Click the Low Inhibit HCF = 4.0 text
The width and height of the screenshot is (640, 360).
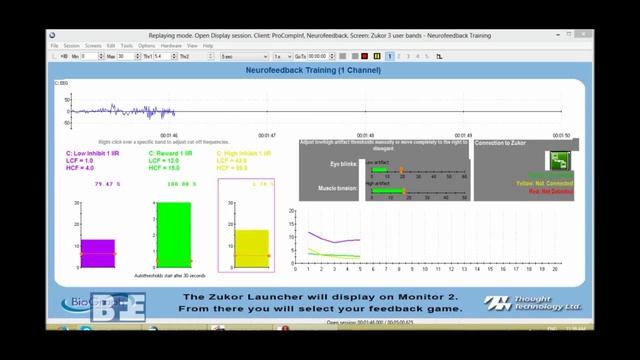[x=80, y=168]
